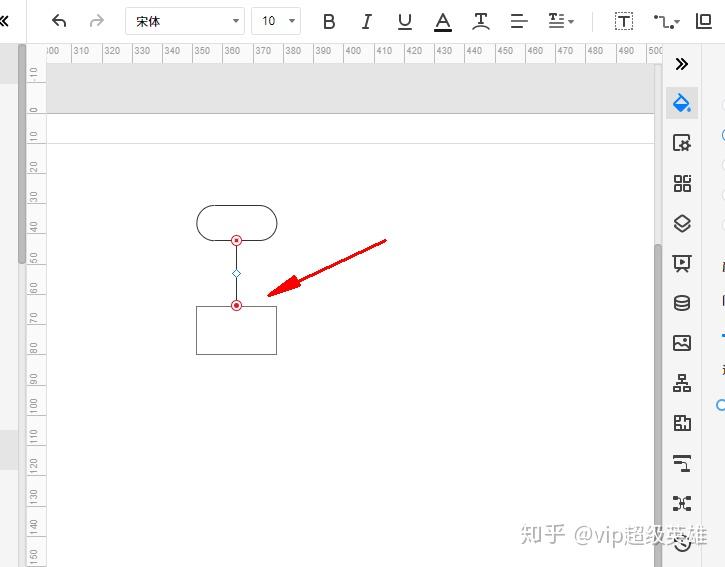This screenshot has width=725, height=567.
Task: Open the image picture panel
Action: tap(682, 343)
